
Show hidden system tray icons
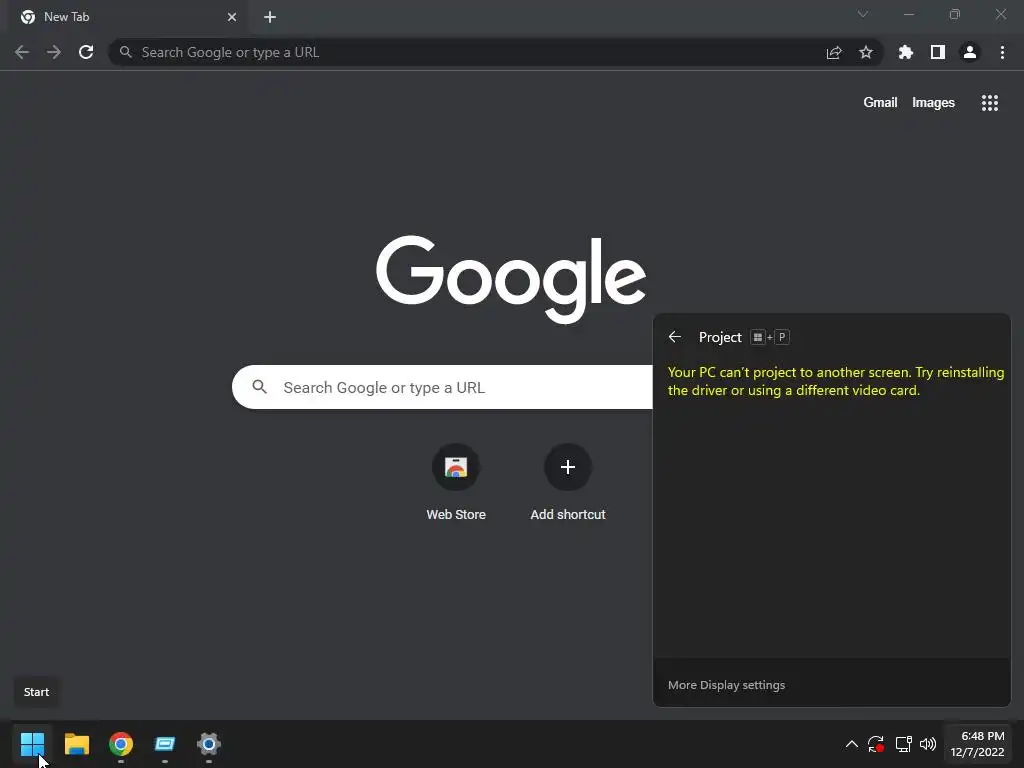click(852, 744)
